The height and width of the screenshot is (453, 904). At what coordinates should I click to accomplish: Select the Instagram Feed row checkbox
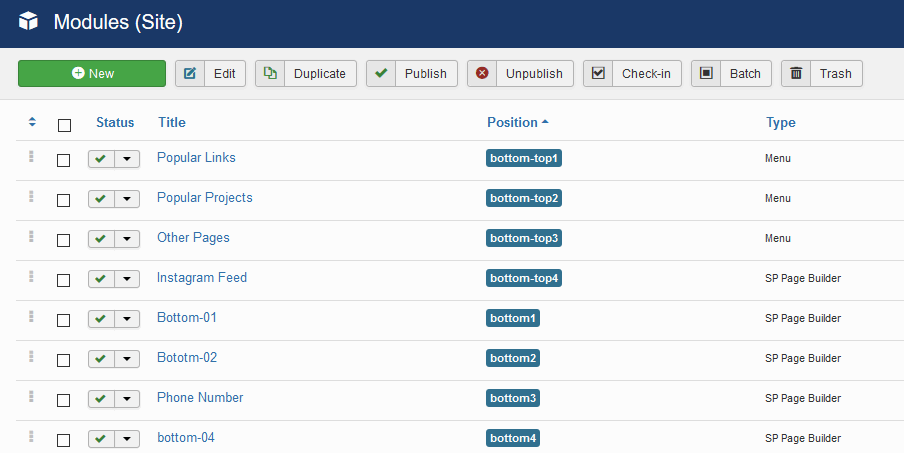pos(64,280)
